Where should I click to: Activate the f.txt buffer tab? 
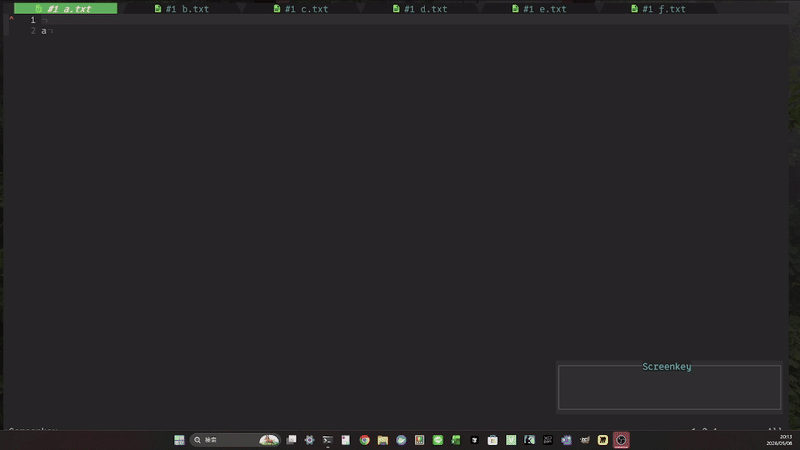(x=658, y=9)
